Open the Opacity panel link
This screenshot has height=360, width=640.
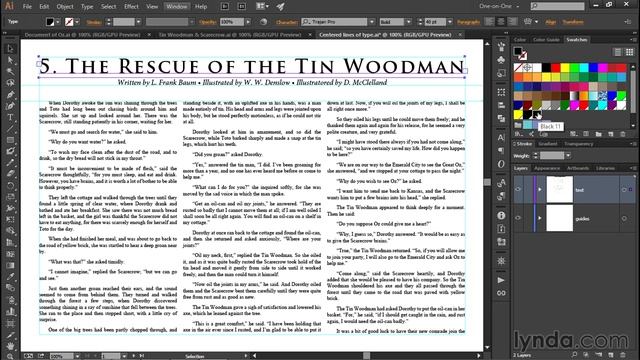pyautogui.click(x=207, y=22)
